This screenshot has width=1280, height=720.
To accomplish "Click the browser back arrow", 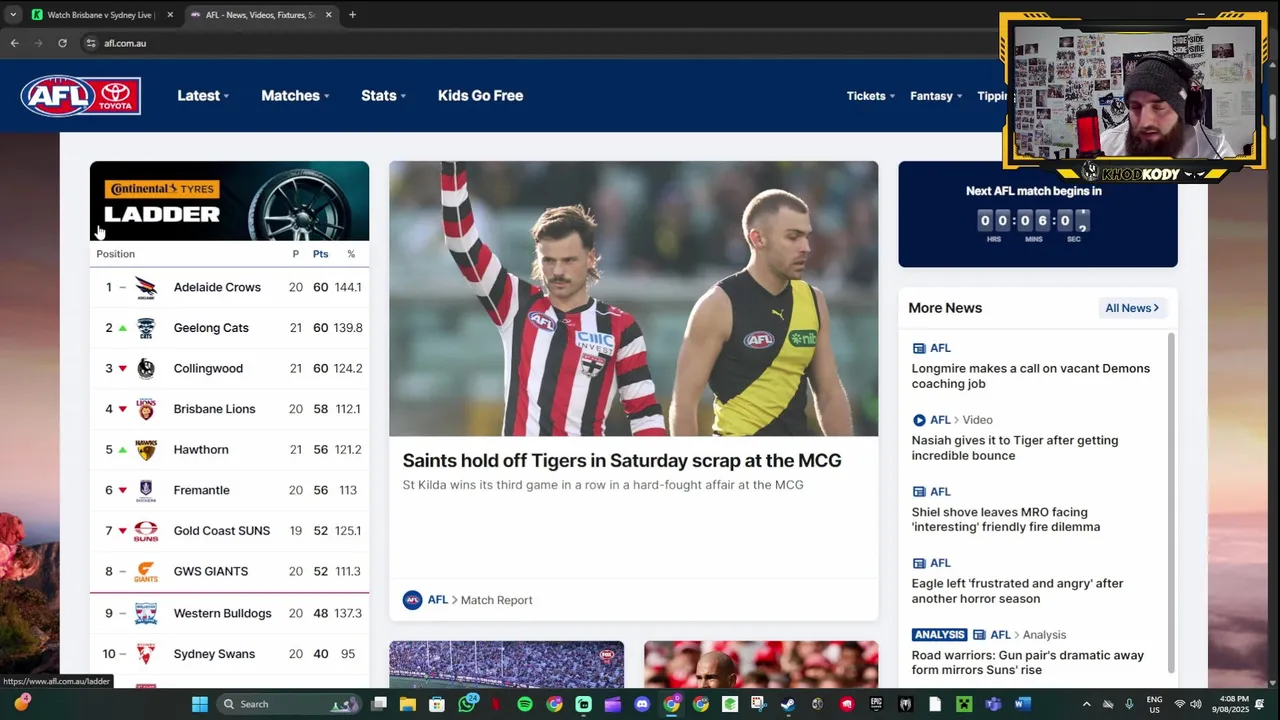I will point(14,43).
